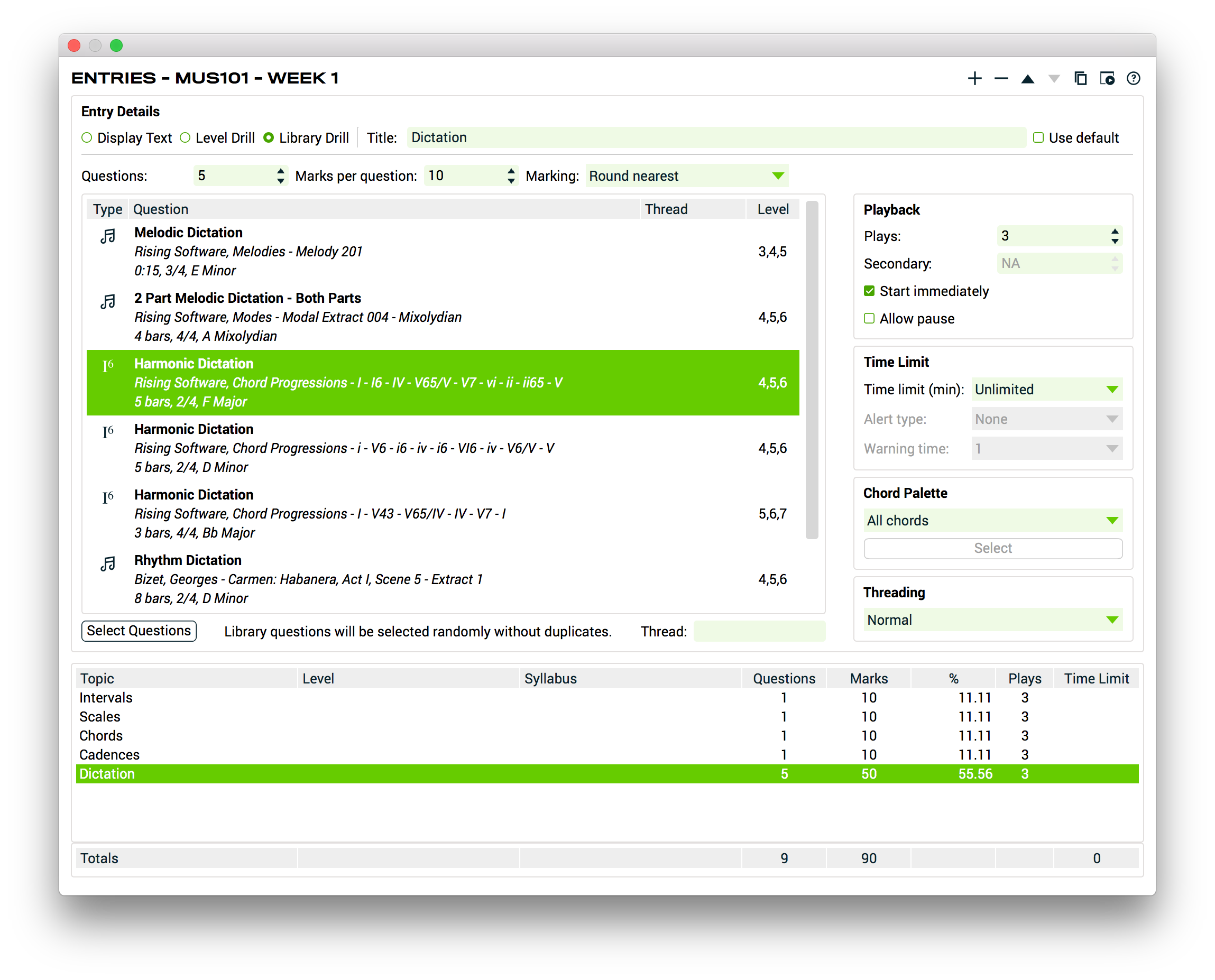Image resolution: width=1215 pixels, height=980 pixels.
Task: Select the Level Drill radio button
Action: click(x=185, y=138)
